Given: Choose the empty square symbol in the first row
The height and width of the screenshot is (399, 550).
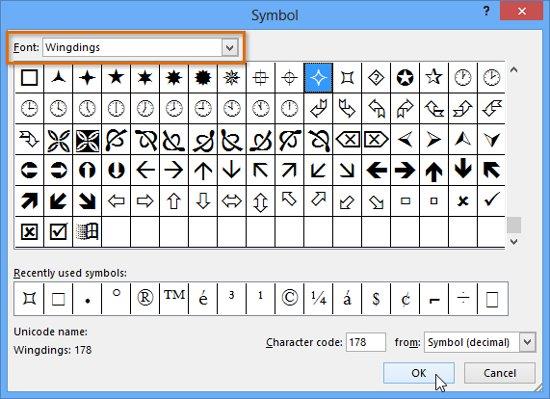Looking at the screenshot, I should point(29,78).
